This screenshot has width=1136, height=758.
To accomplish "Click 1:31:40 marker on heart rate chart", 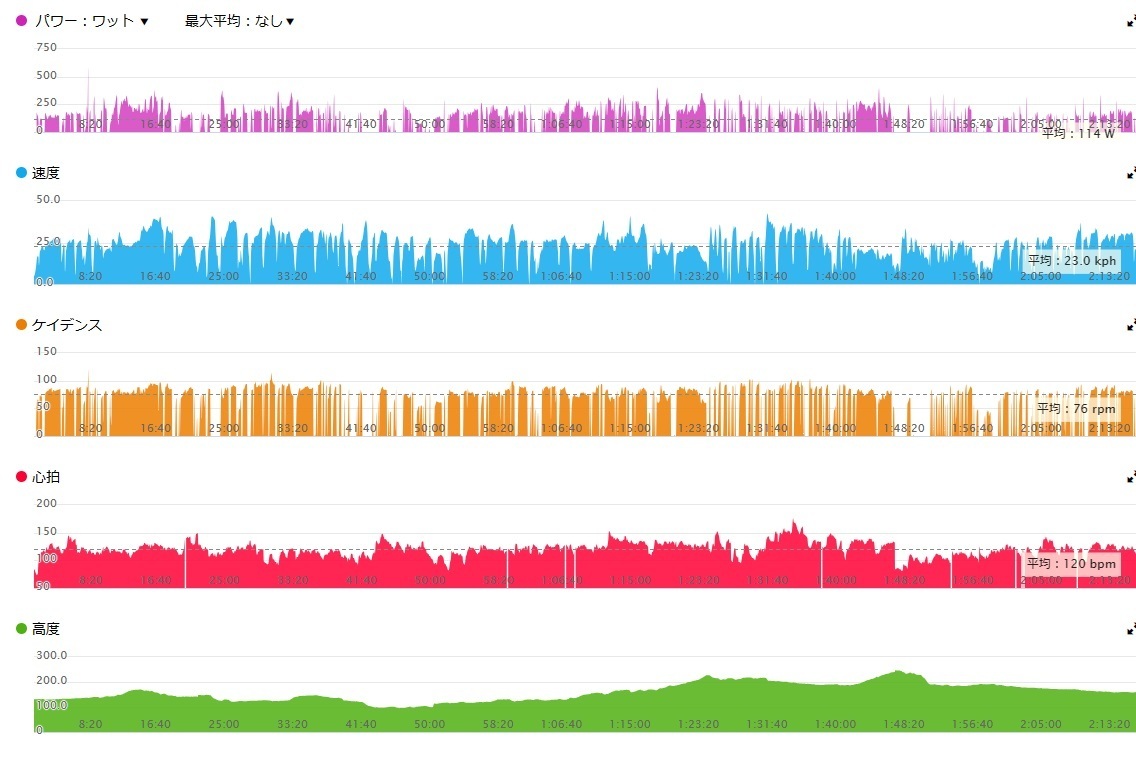I will [x=767, y=580].
